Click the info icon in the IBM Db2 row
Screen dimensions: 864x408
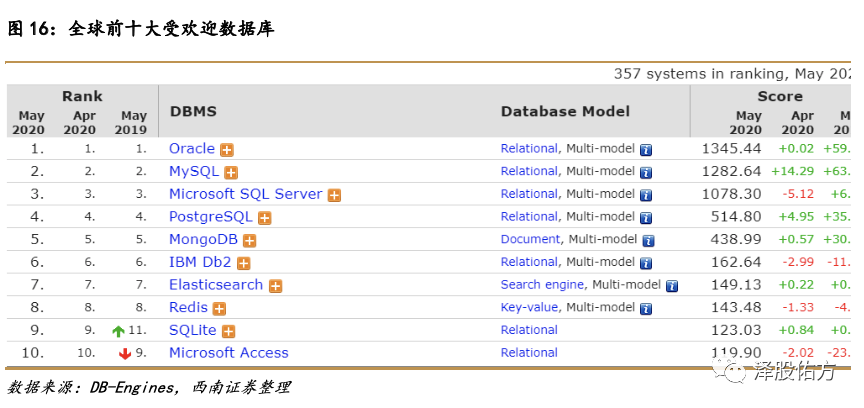click(x=646, y=263)
